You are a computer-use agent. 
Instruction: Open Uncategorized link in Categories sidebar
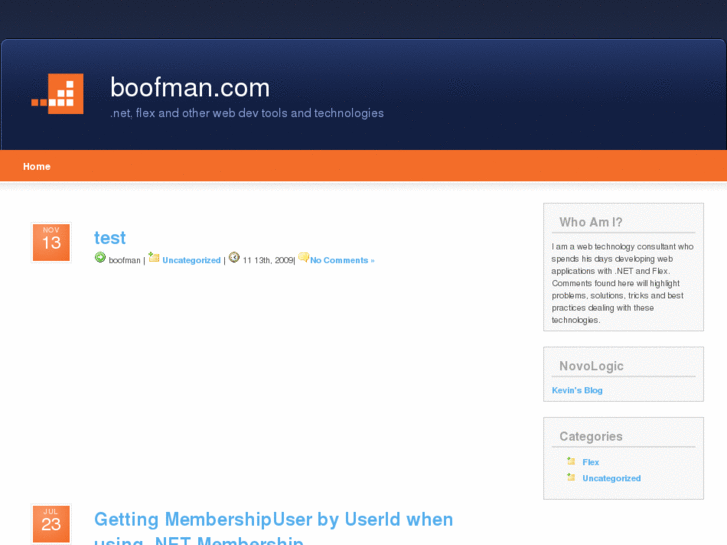coord(612,478)
